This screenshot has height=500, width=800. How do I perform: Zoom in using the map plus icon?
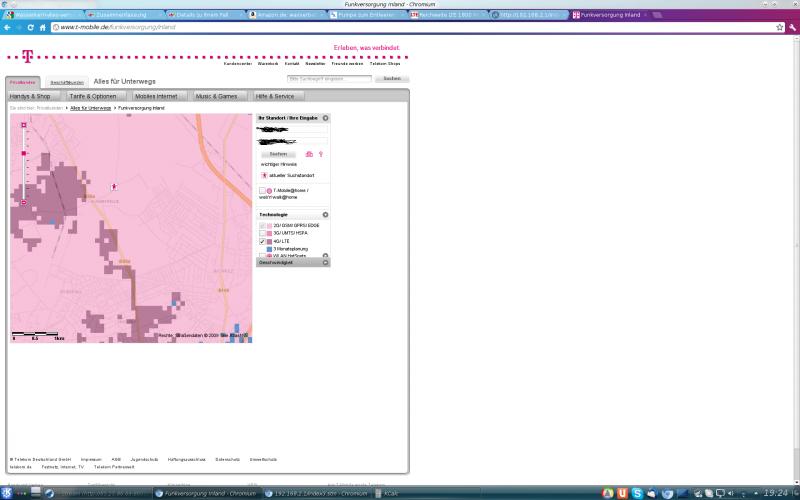23,124
